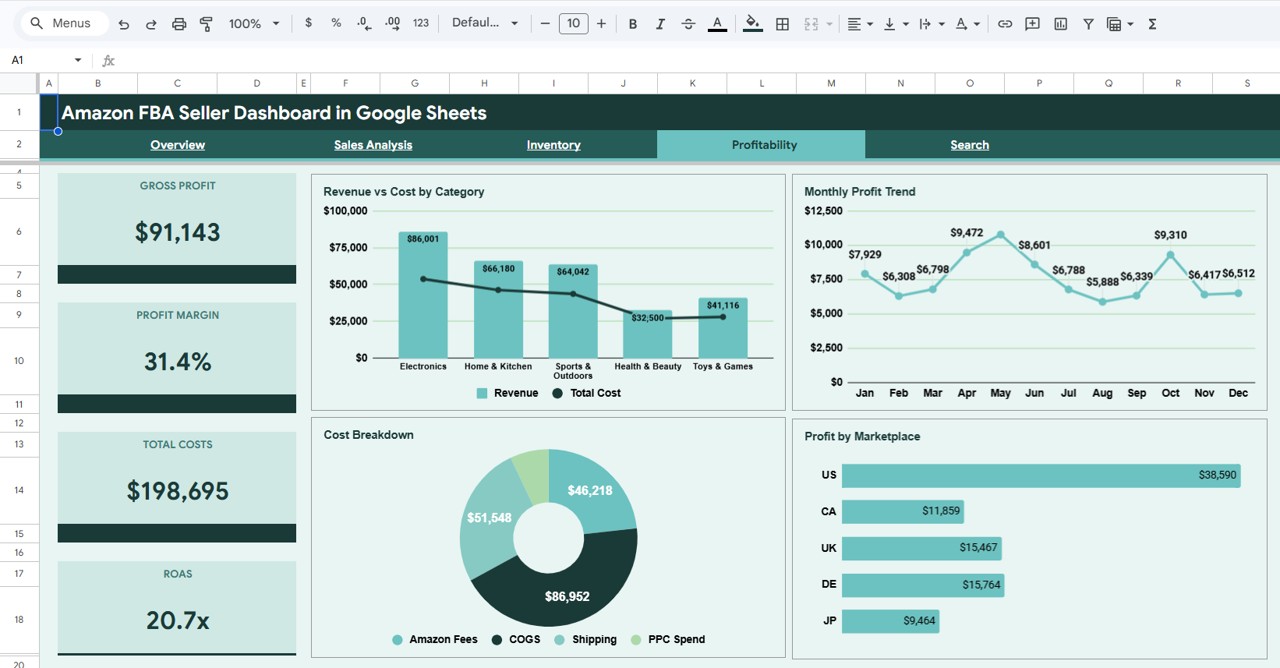Viewport: 1280px width, 668px height.
Task: Open the text color picker
Action: (x=717, y=23)
